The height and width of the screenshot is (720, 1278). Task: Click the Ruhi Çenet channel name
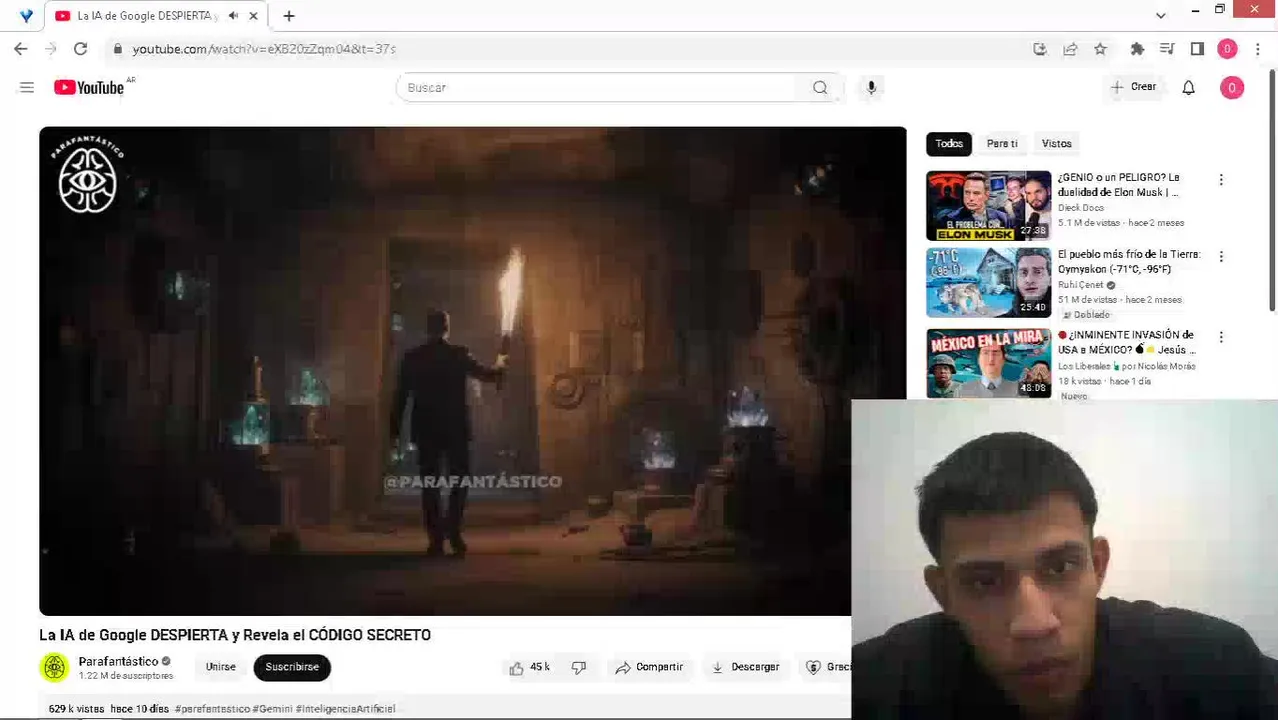(1081, 285)
